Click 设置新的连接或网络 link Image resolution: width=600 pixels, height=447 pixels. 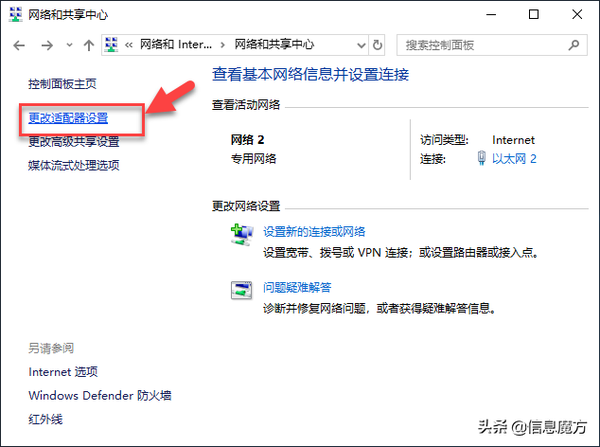pos(314,232)
